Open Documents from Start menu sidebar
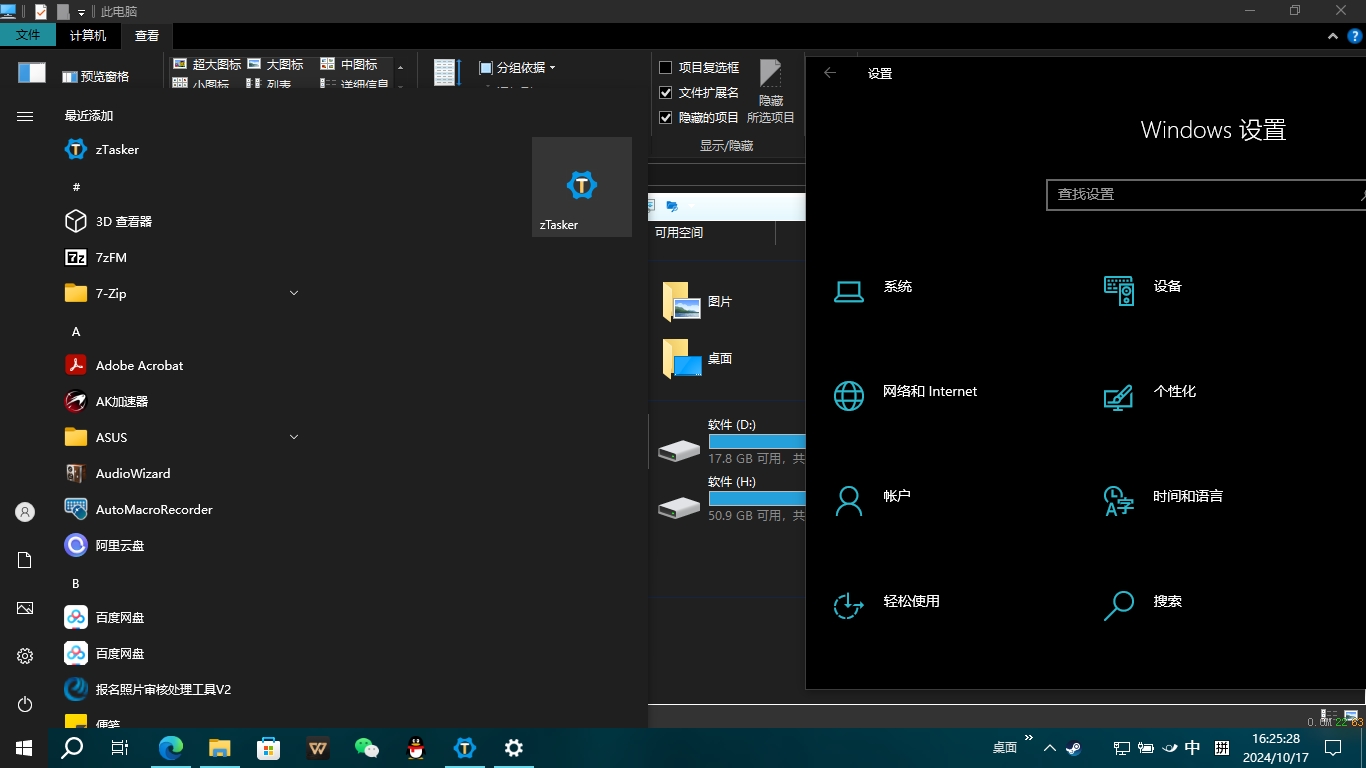 pos(25,560)
